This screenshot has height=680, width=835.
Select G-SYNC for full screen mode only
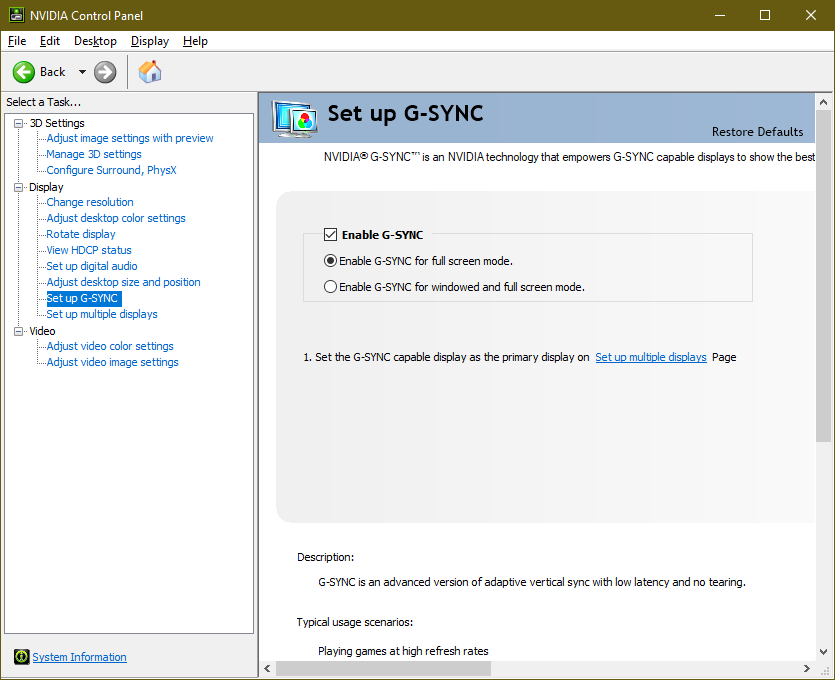click(x=330, y=261)
